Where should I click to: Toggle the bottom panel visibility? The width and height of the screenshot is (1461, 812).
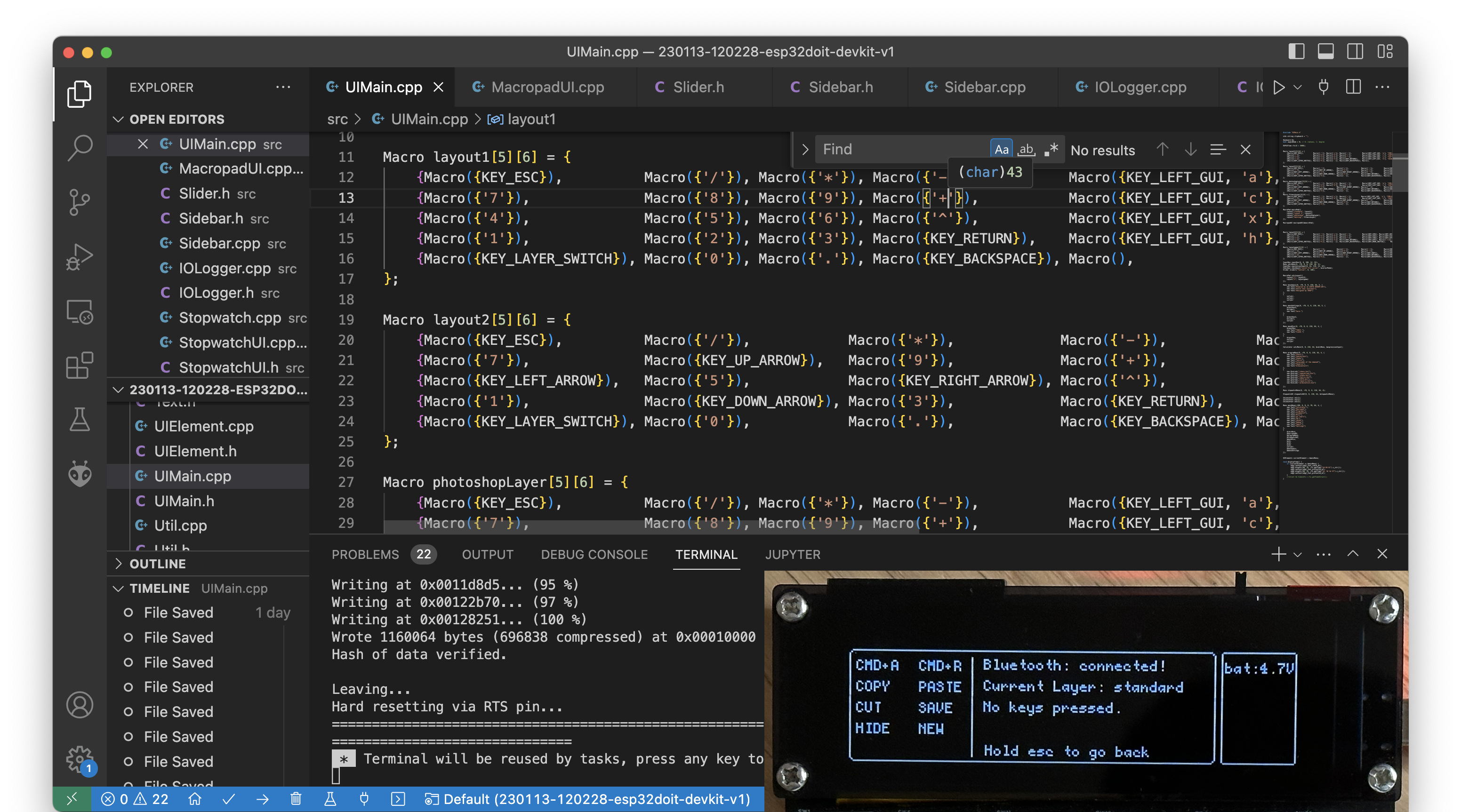(1326, 52)
